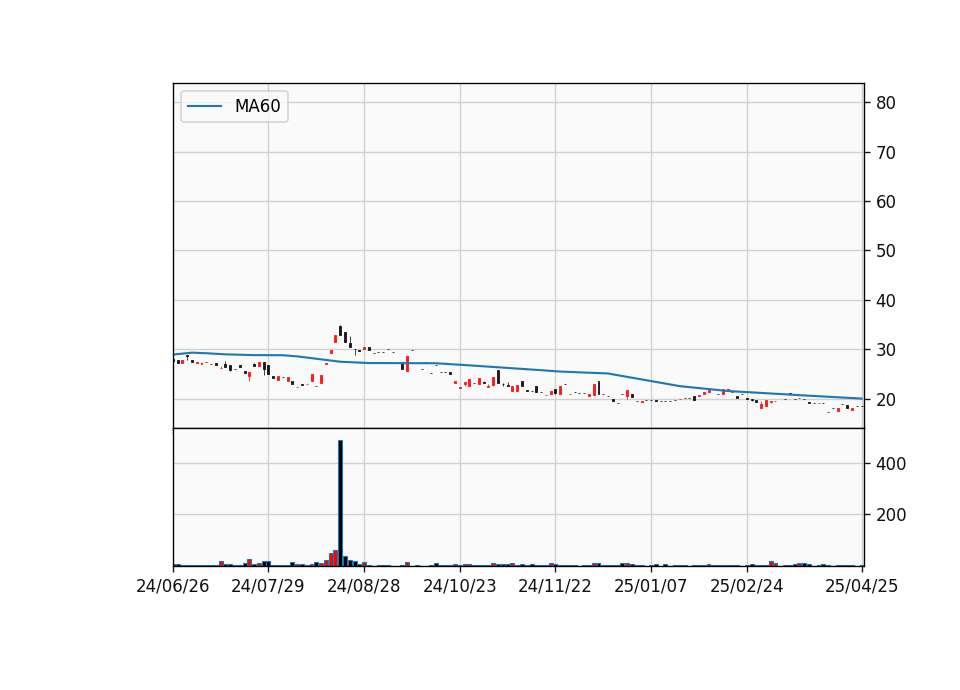The height and width of the screenshot is (690, 960).
Task: Click the price axis label 40
Action: click(885, 301)
